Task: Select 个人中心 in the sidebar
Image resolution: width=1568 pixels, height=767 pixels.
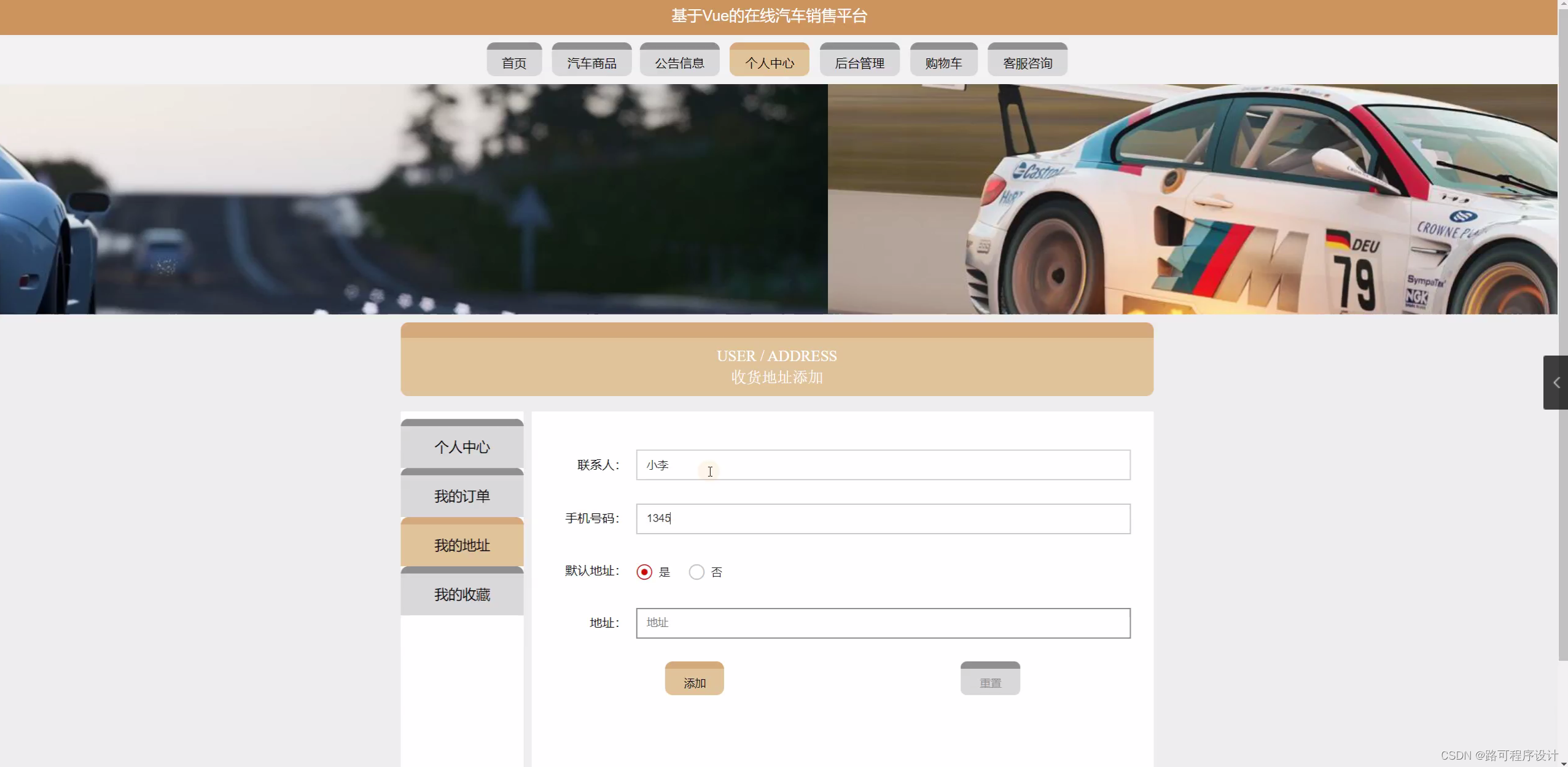Action: 462,446
